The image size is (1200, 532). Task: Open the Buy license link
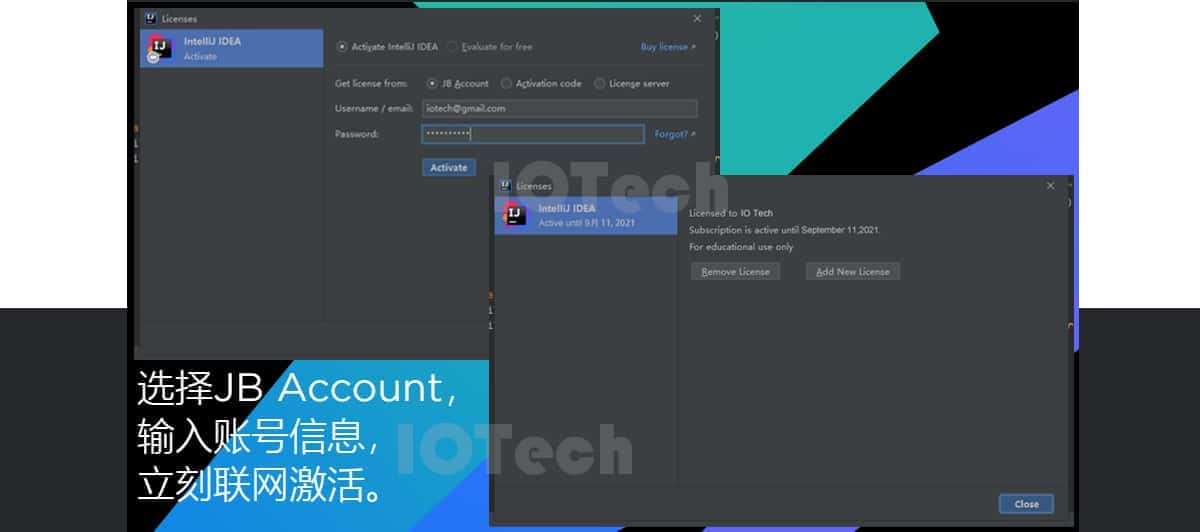click(x=668, y=47)
